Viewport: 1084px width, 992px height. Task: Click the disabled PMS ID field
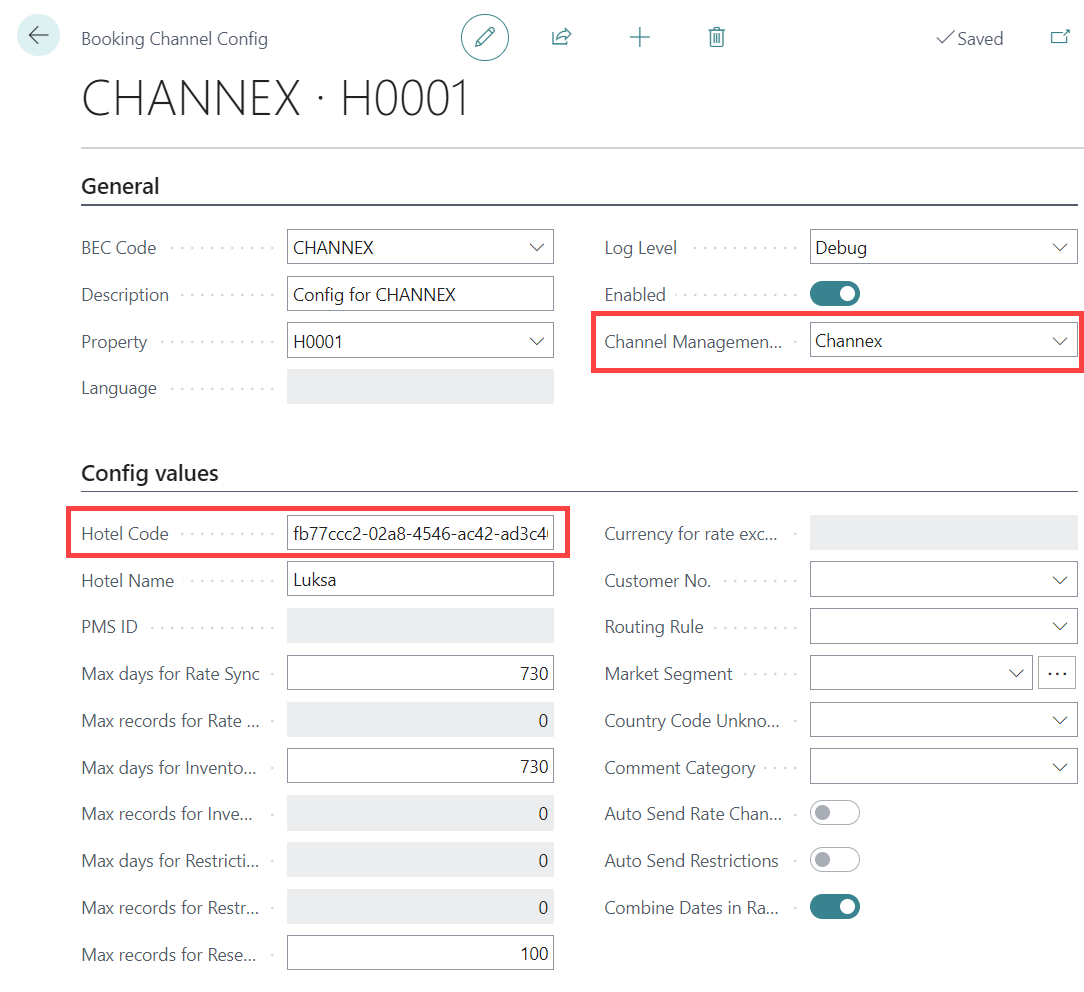pyautogui.click(x=420, y=626)
